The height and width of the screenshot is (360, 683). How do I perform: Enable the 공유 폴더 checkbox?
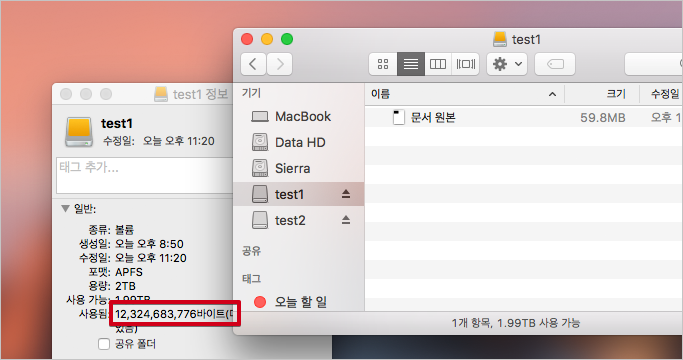[x=104, y=344]
